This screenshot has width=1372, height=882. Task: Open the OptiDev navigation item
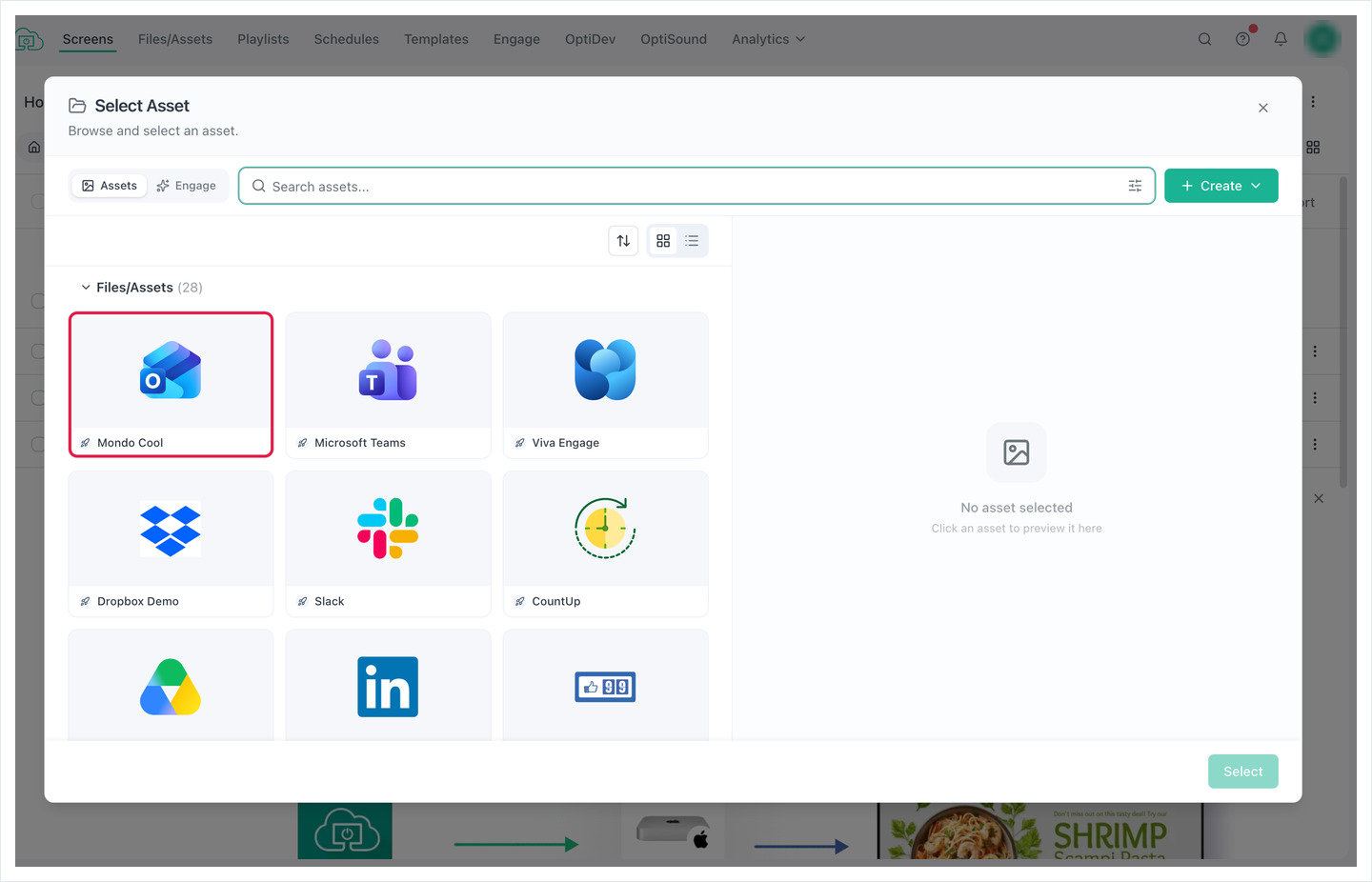click(590, 39)
